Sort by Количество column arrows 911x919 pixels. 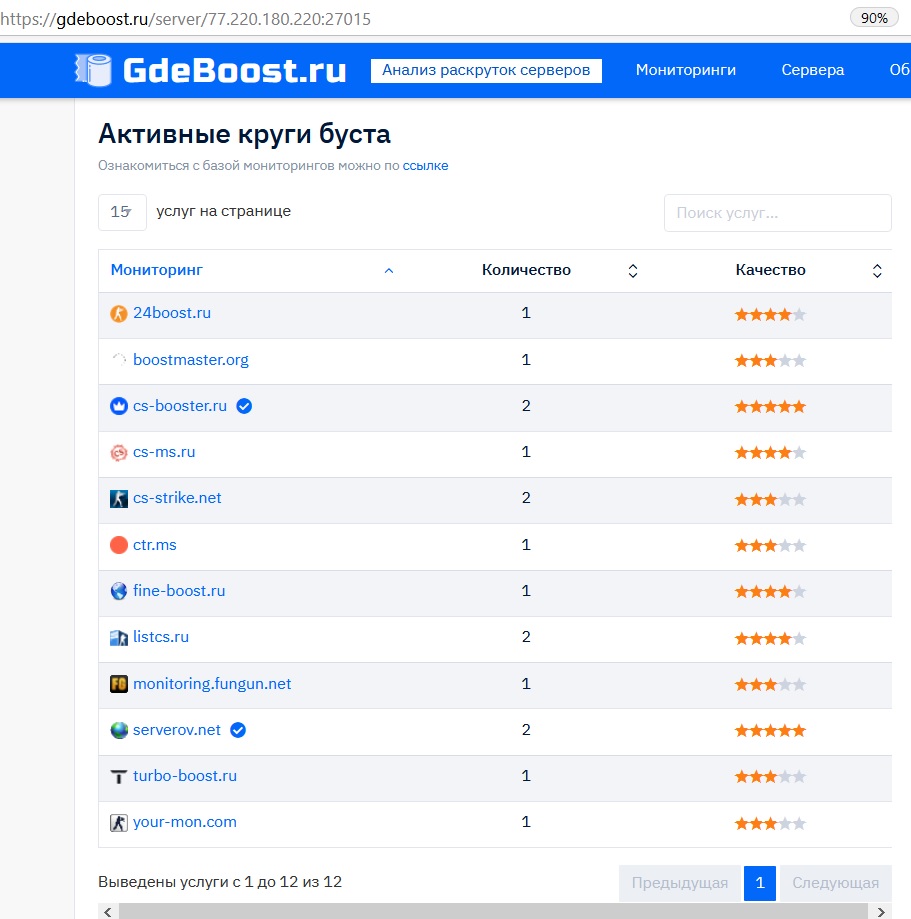click(x=633, y=271)
